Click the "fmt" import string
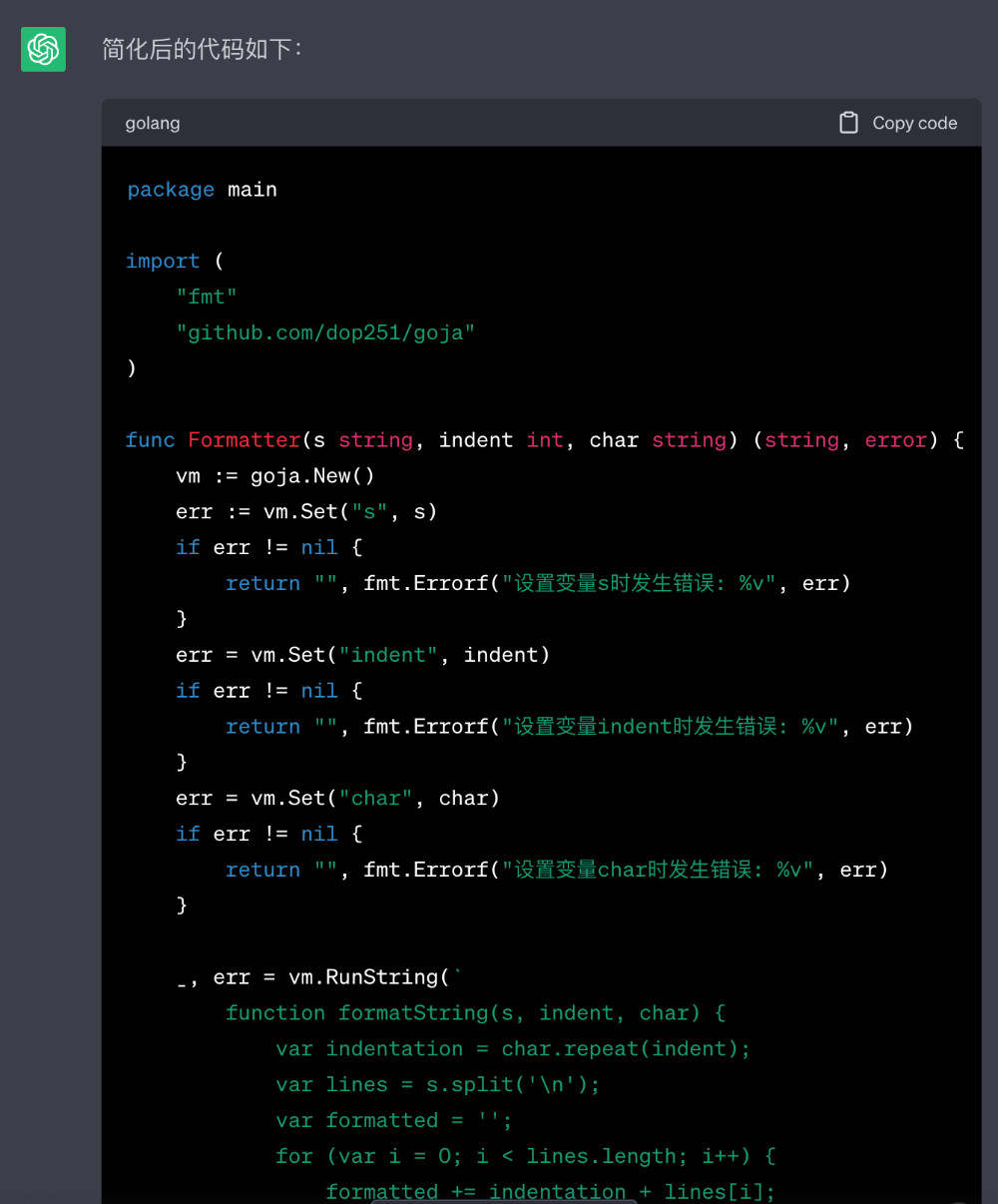This screenshot has width=998, height=1204. tap(207, 297)
